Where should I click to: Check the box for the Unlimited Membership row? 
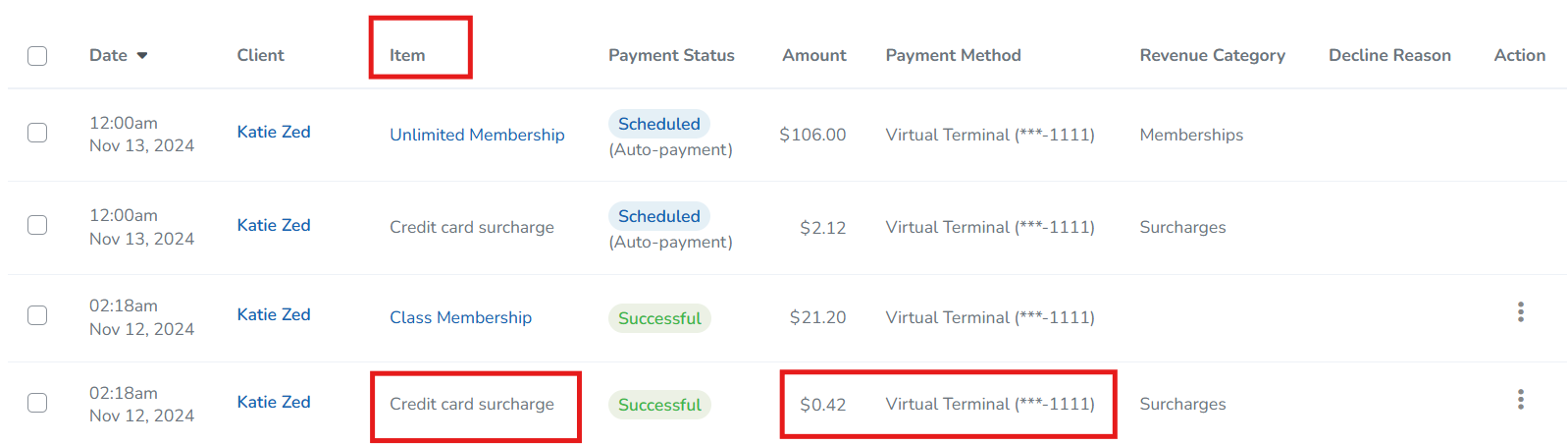(x=37, y=133)
